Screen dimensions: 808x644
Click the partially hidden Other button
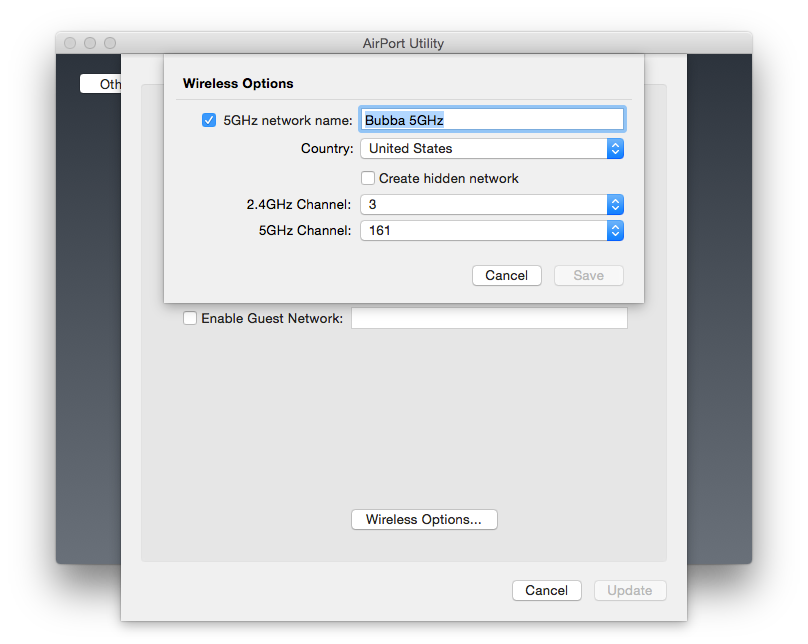(101, 84)
